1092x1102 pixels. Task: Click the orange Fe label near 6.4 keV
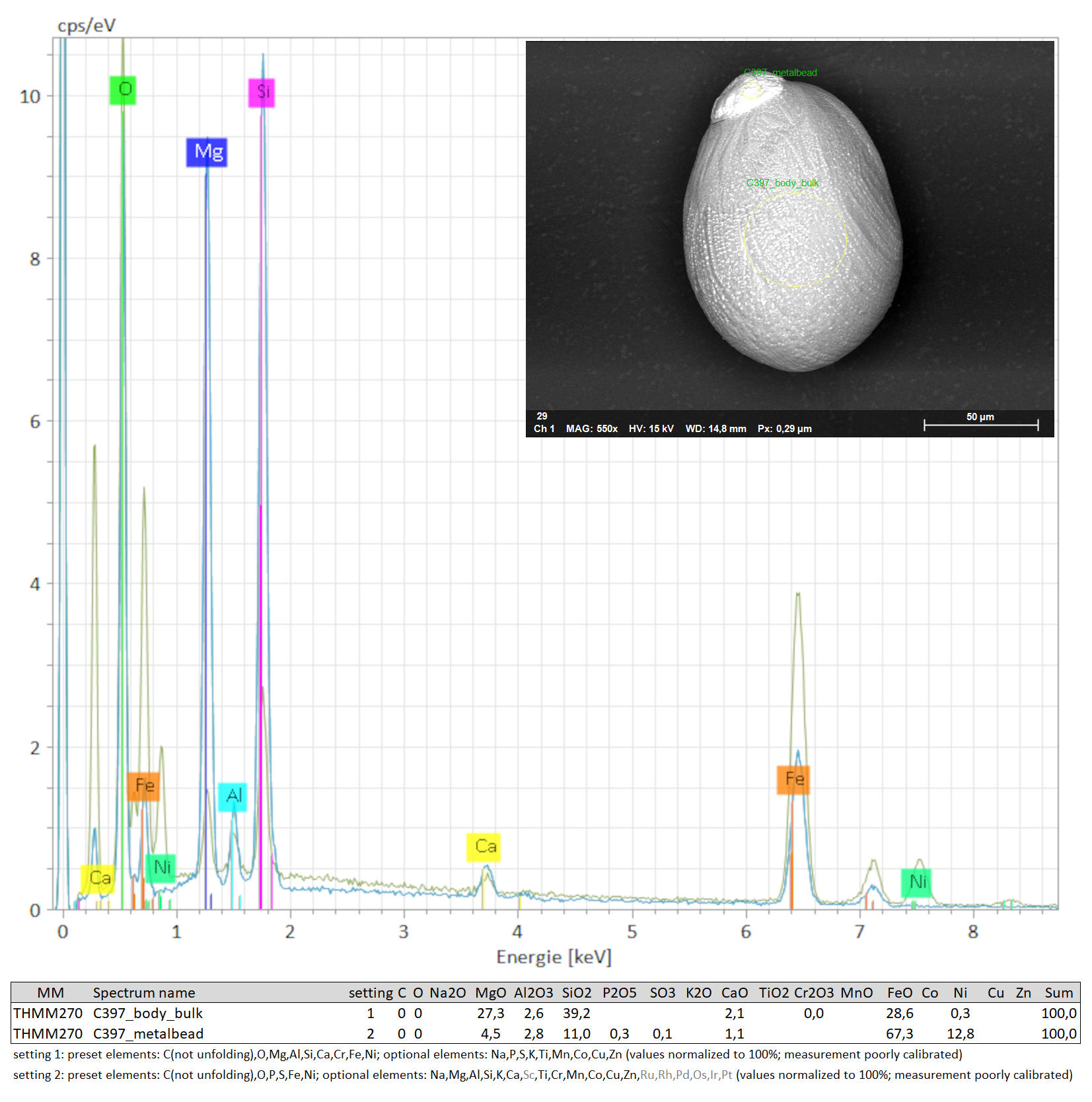click(x=793, y=780)
